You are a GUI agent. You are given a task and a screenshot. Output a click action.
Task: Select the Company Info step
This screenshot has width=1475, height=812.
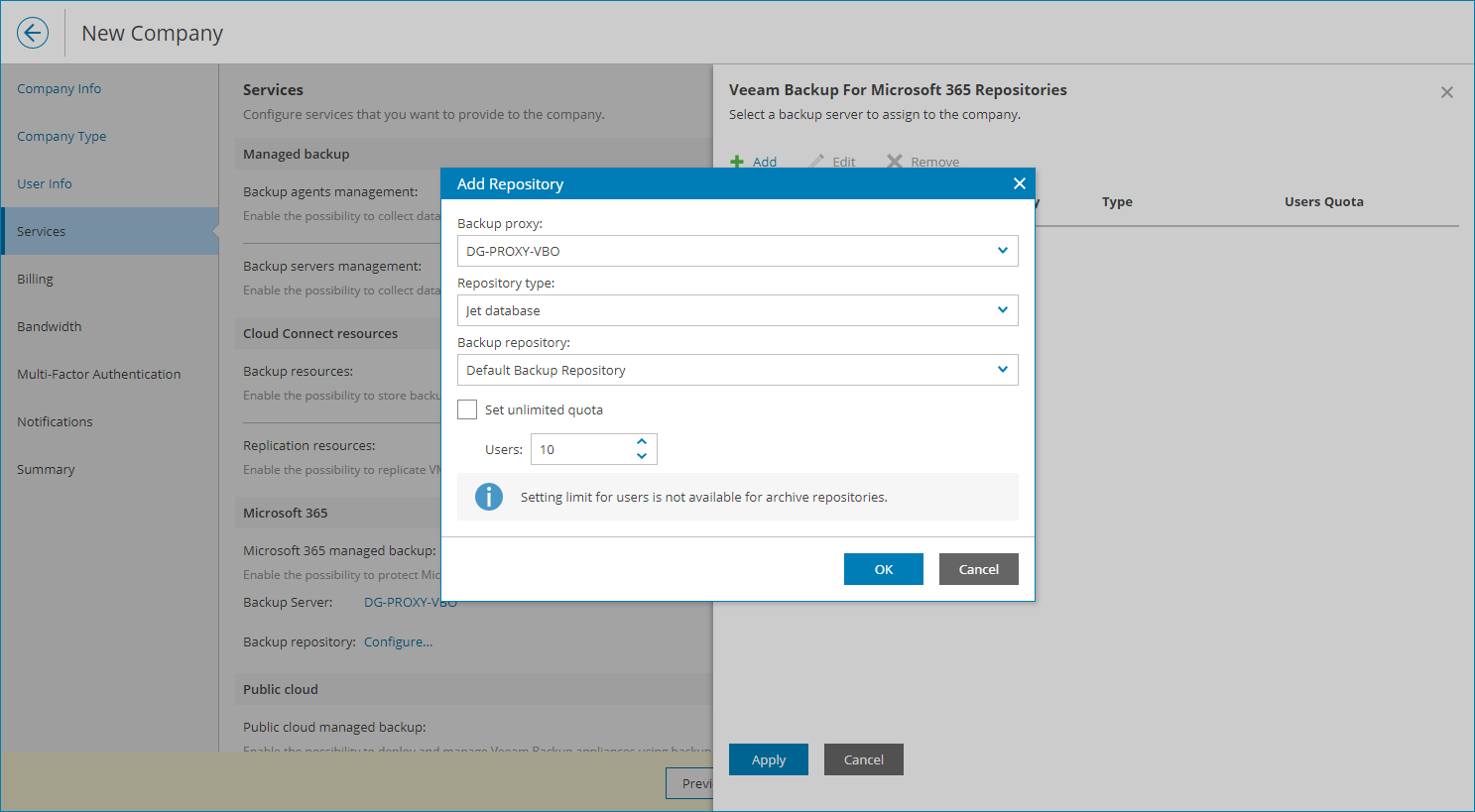pyautogui.click(x=60, y=88)
